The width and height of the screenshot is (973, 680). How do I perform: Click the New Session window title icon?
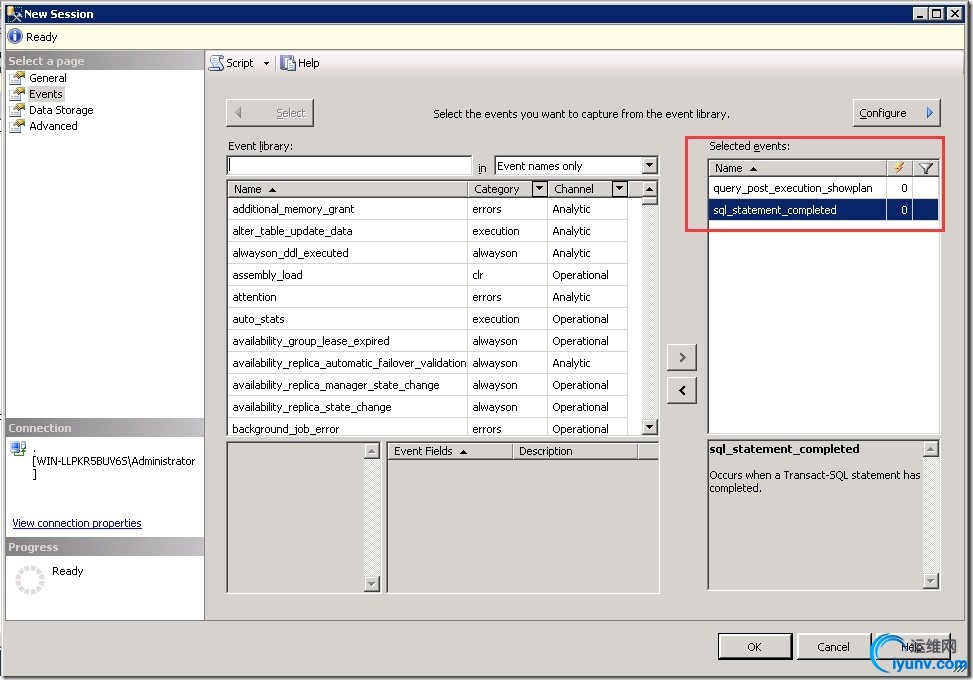pos(14,13)
